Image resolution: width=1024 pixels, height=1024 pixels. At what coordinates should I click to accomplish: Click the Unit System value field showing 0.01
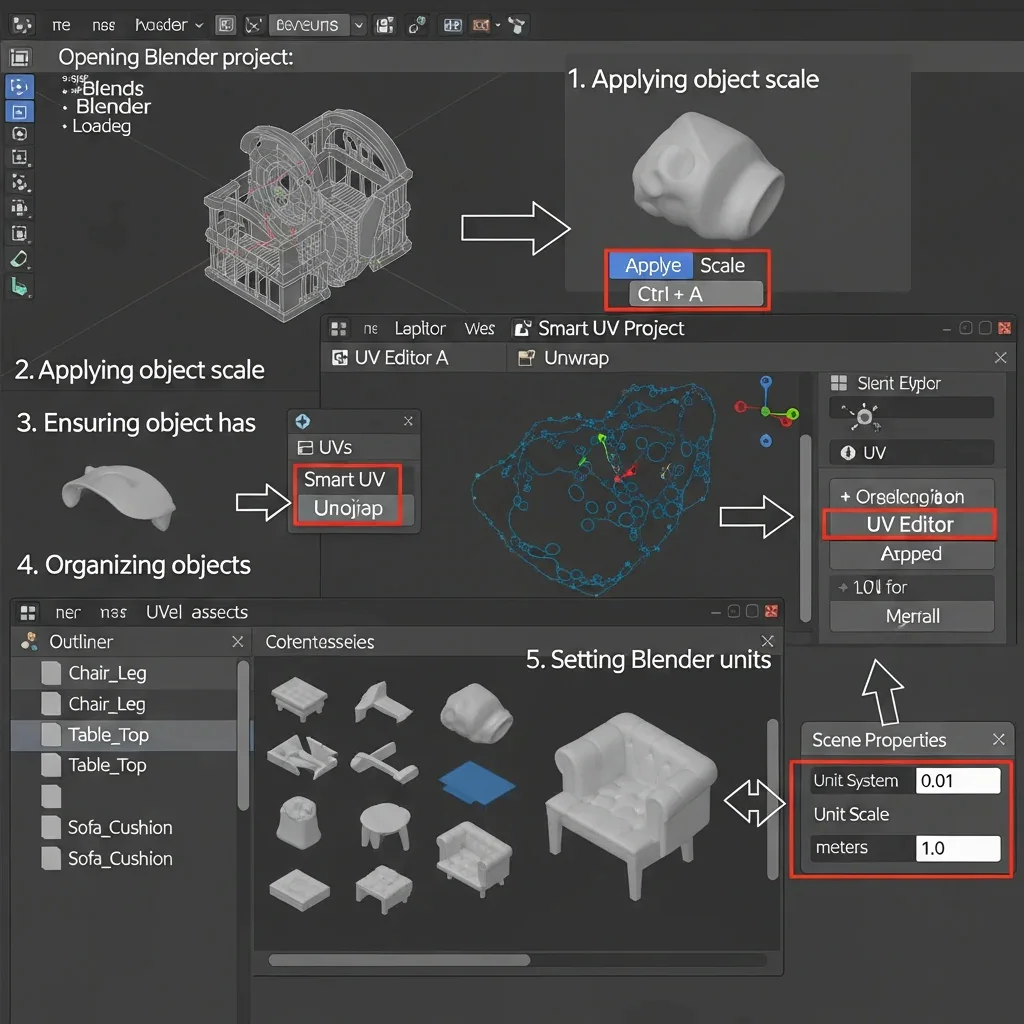(x=957, y=781)
